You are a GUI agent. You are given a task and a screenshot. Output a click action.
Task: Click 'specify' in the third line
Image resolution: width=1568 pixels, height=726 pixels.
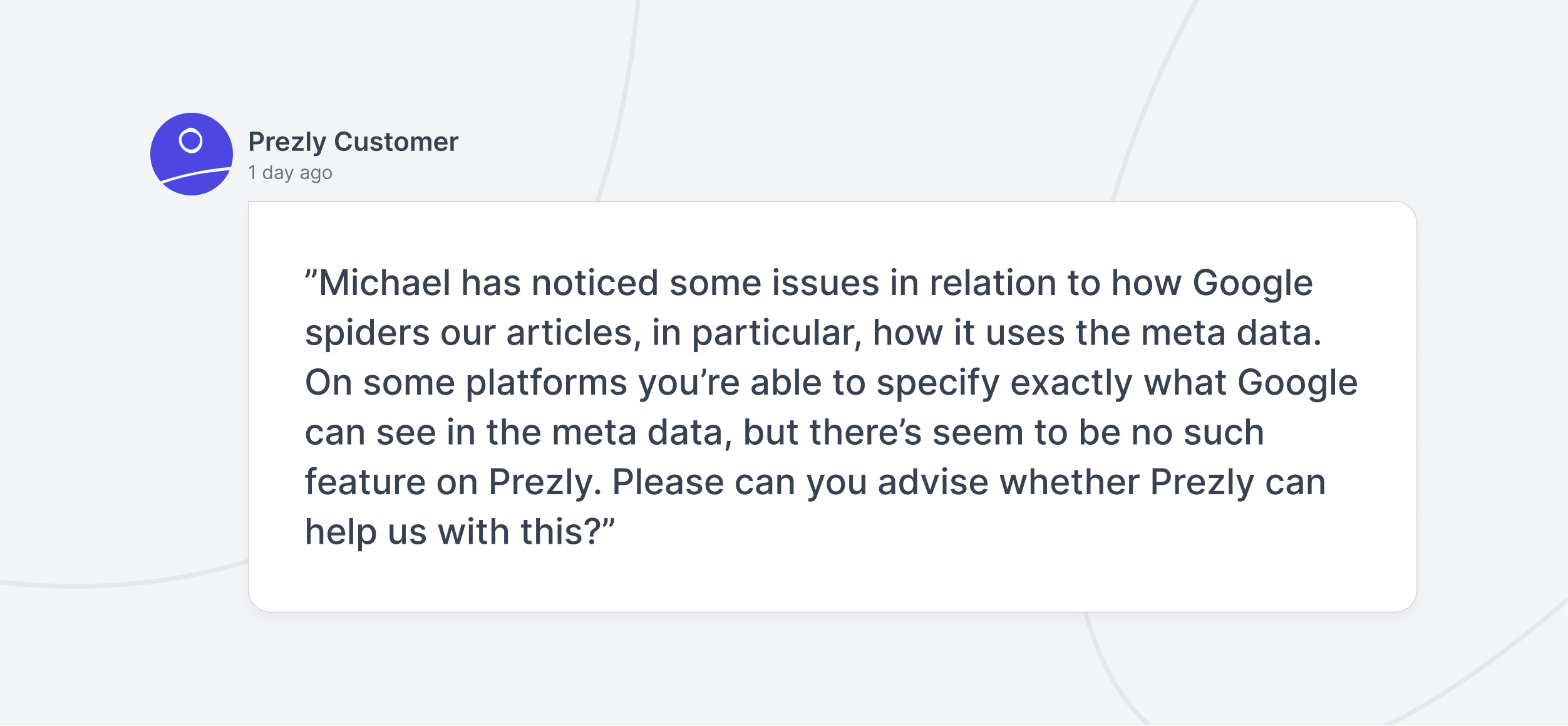(x=938, y=383)
